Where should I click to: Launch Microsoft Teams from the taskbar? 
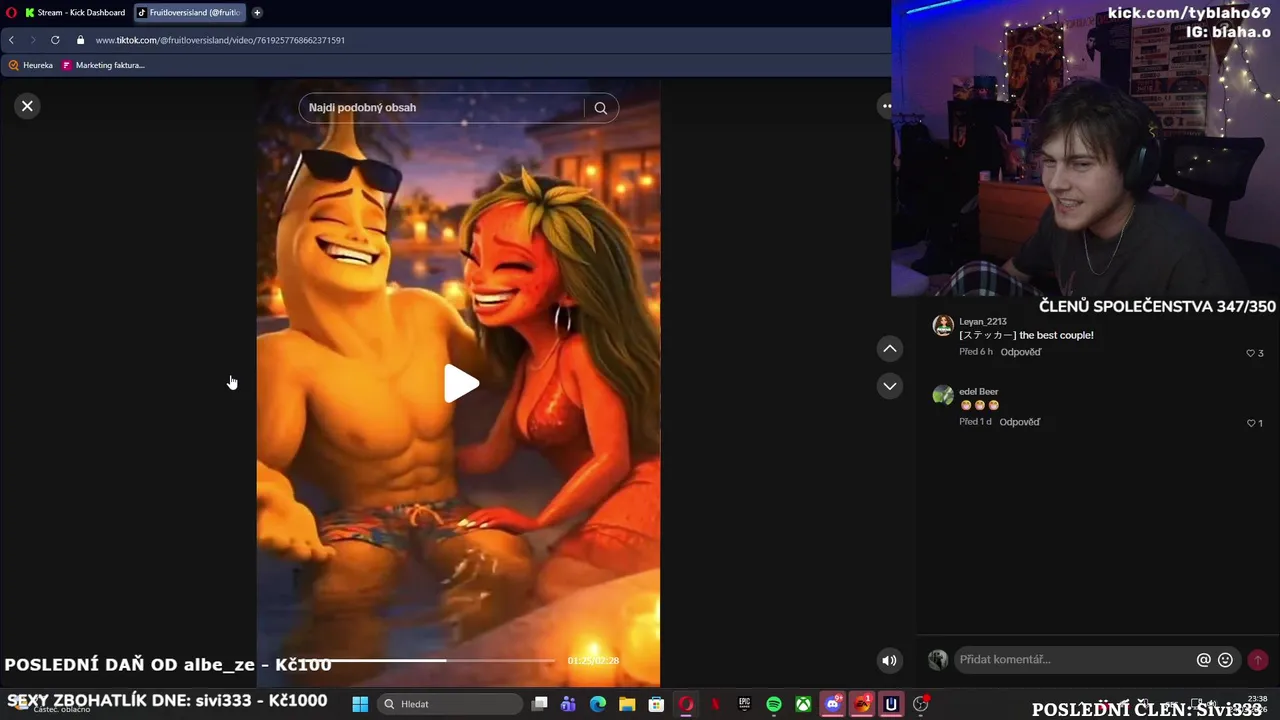pyautogui.click(x=568, y=704)
